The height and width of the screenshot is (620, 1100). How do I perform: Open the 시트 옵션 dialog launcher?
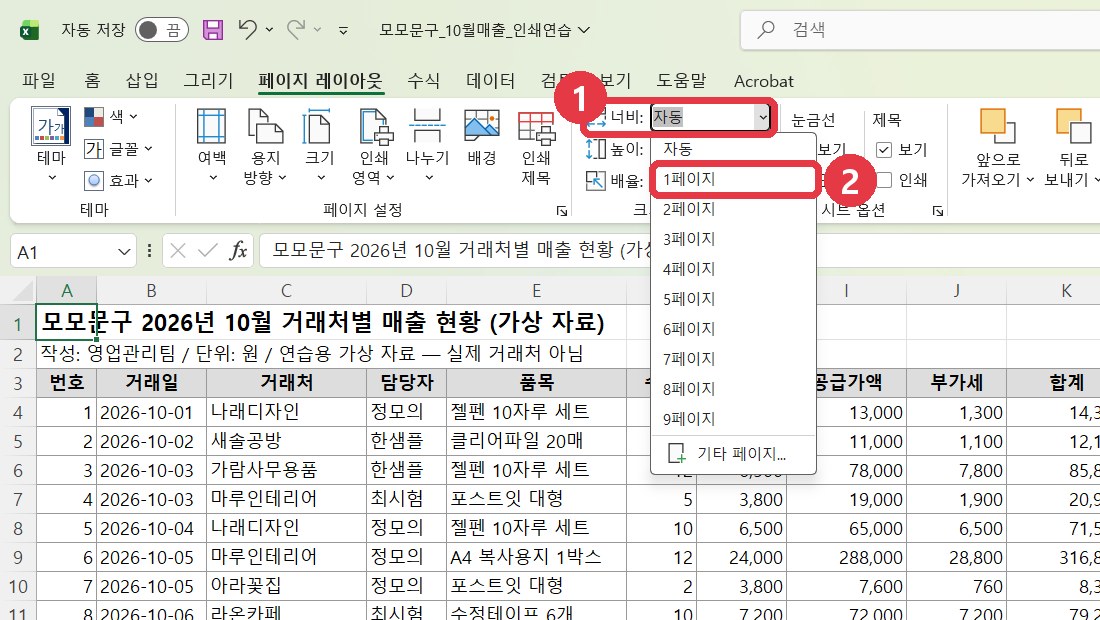tap(938, 210)
